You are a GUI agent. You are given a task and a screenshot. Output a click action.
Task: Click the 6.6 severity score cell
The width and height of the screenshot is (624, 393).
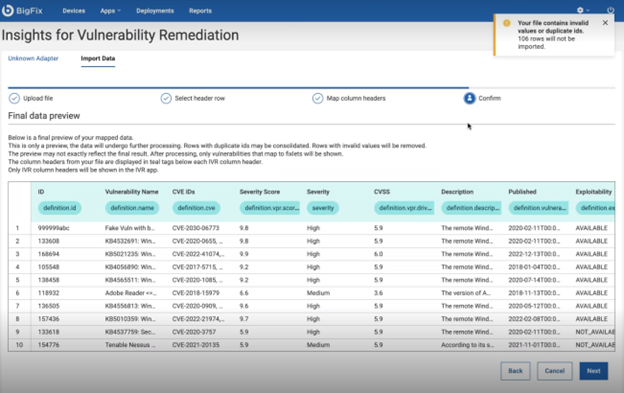[244, 293]
